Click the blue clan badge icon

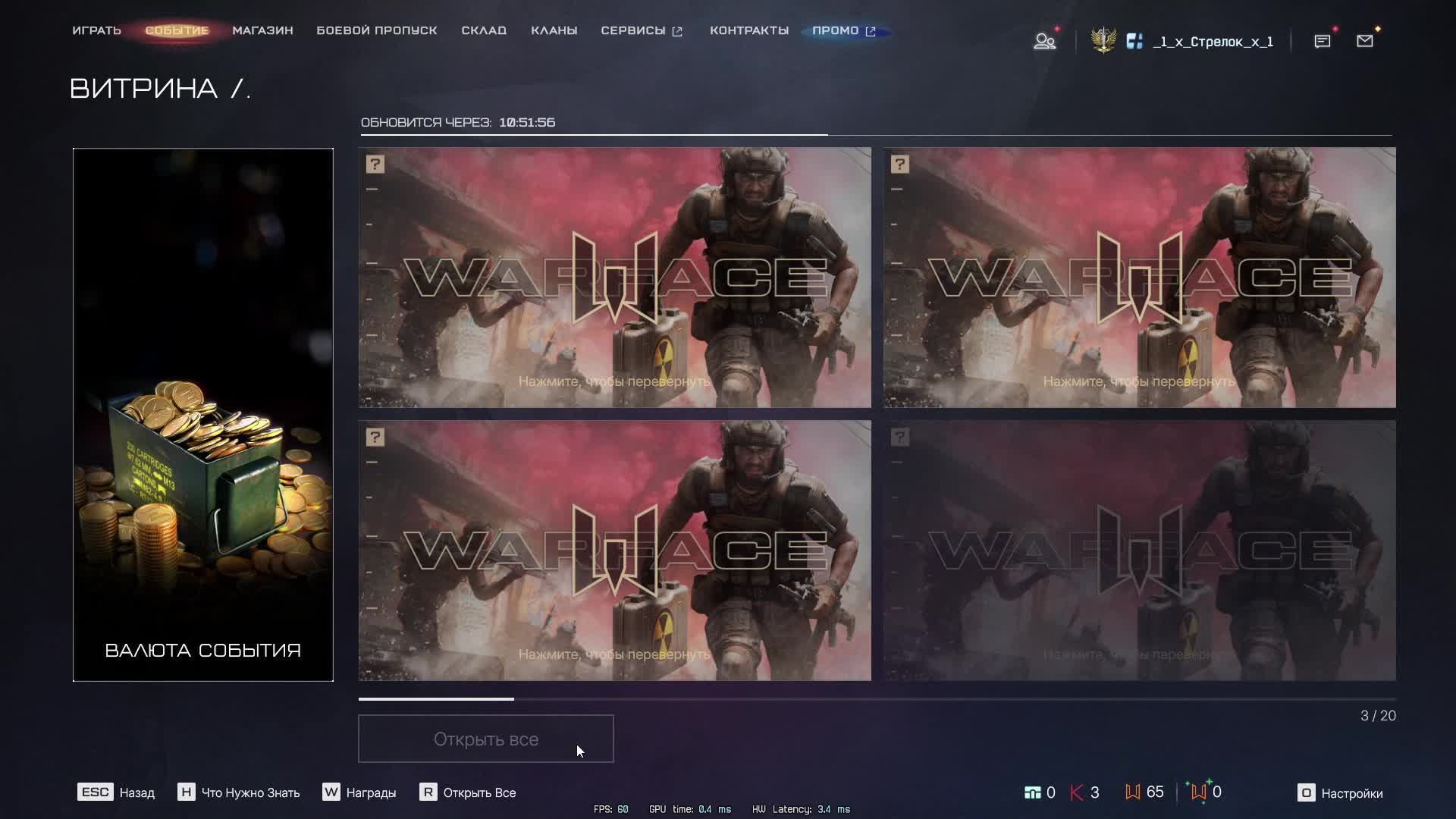(1134, 41)
